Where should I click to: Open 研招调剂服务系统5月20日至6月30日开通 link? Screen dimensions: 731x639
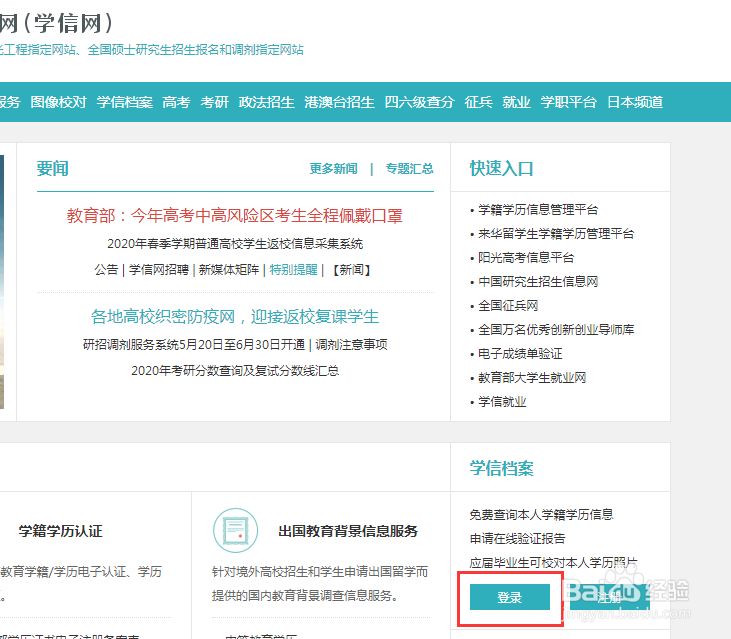click(194, 344)
